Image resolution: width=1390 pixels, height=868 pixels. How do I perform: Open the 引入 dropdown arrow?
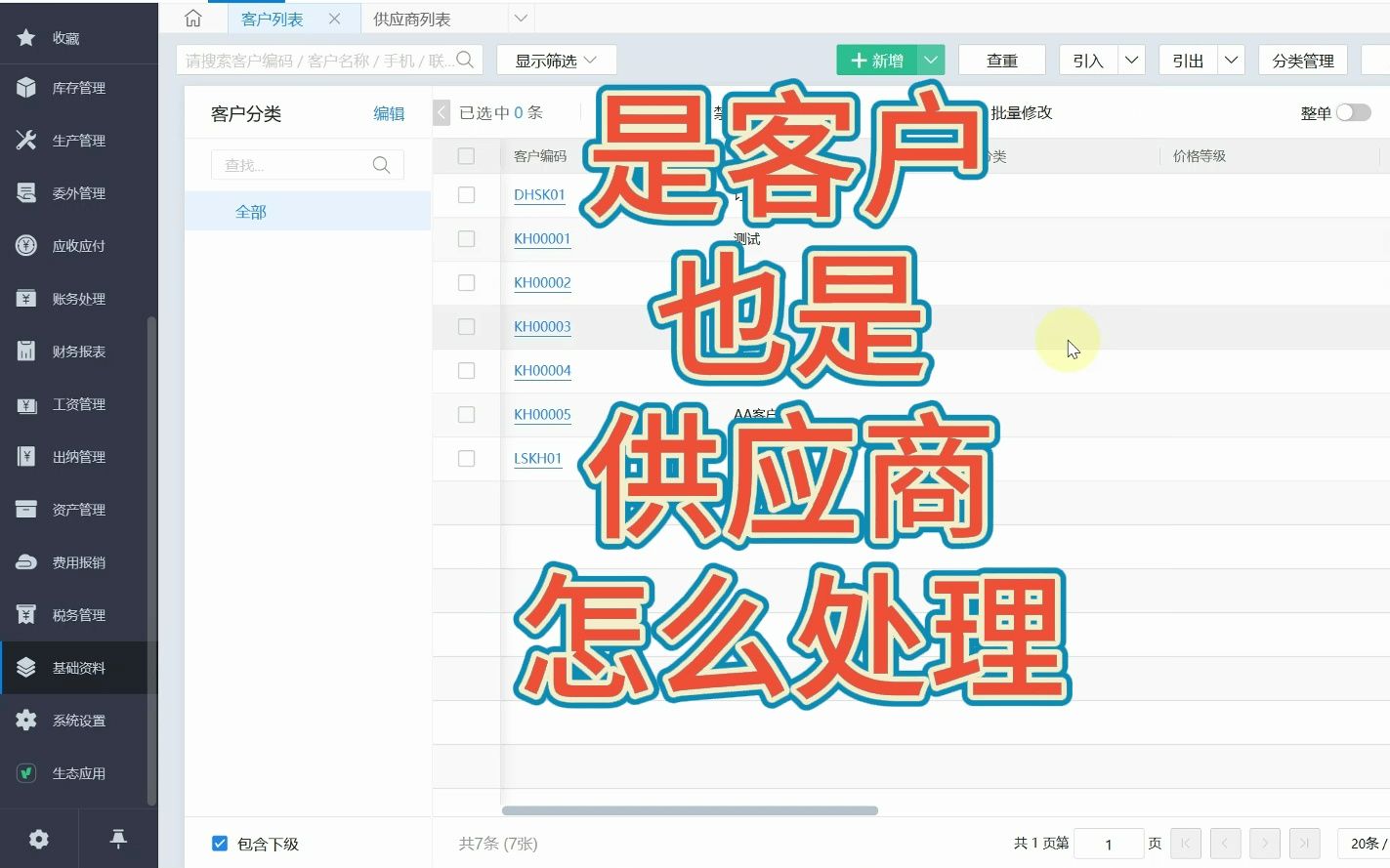tap(1131, 61)
